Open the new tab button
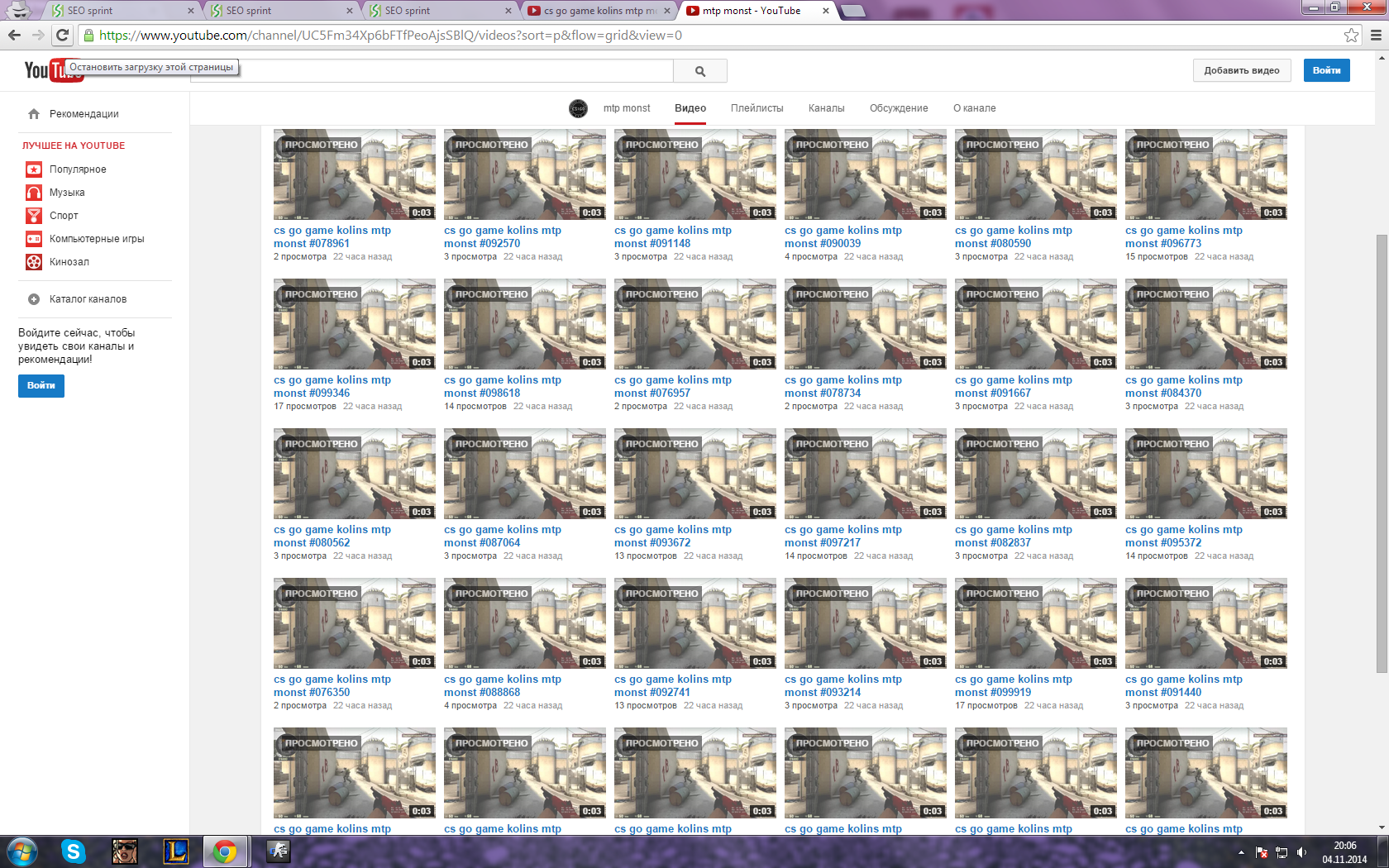The height and width of the screenshot is (868, 1389). (852, 11)
